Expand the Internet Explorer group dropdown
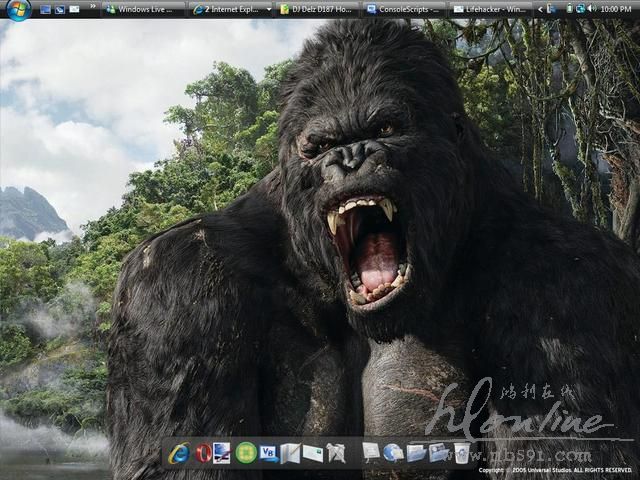The width and height of the screenshot is (640, 480). [x=267, y=9]
